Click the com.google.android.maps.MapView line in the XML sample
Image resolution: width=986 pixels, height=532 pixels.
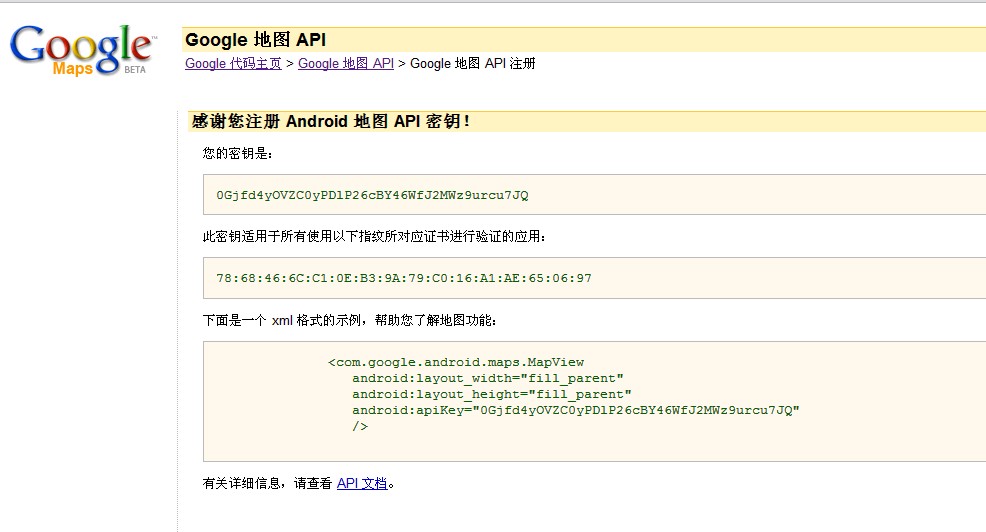click(456, 362)
